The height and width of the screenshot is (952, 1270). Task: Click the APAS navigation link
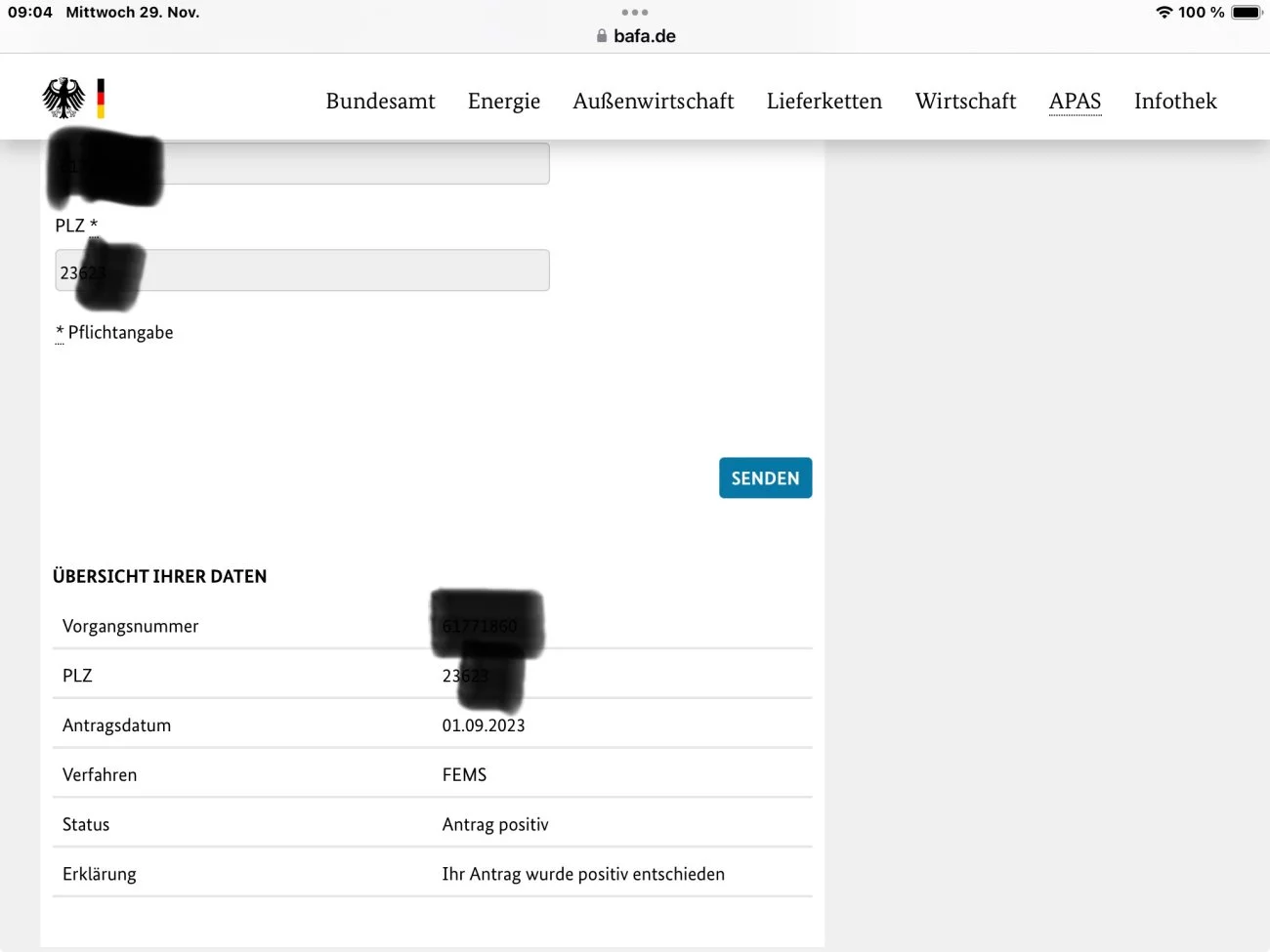click(x=1075, y=102)
